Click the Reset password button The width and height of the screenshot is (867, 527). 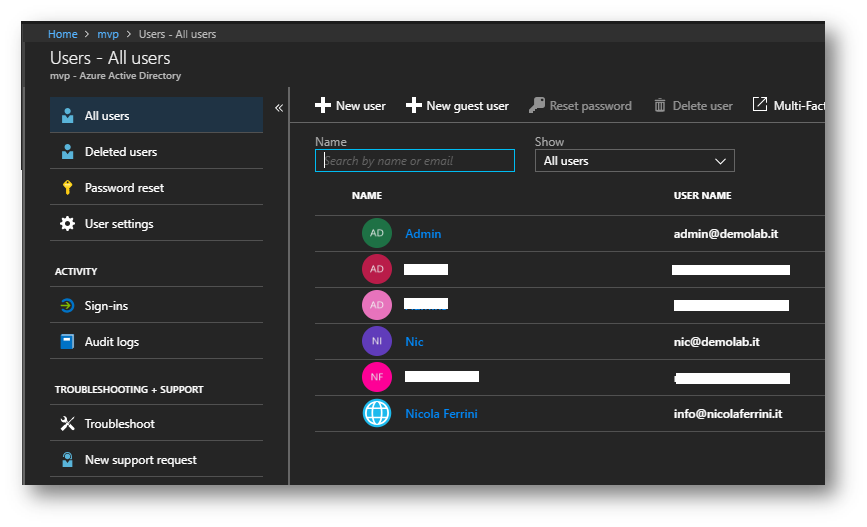(x=580, y=106)
